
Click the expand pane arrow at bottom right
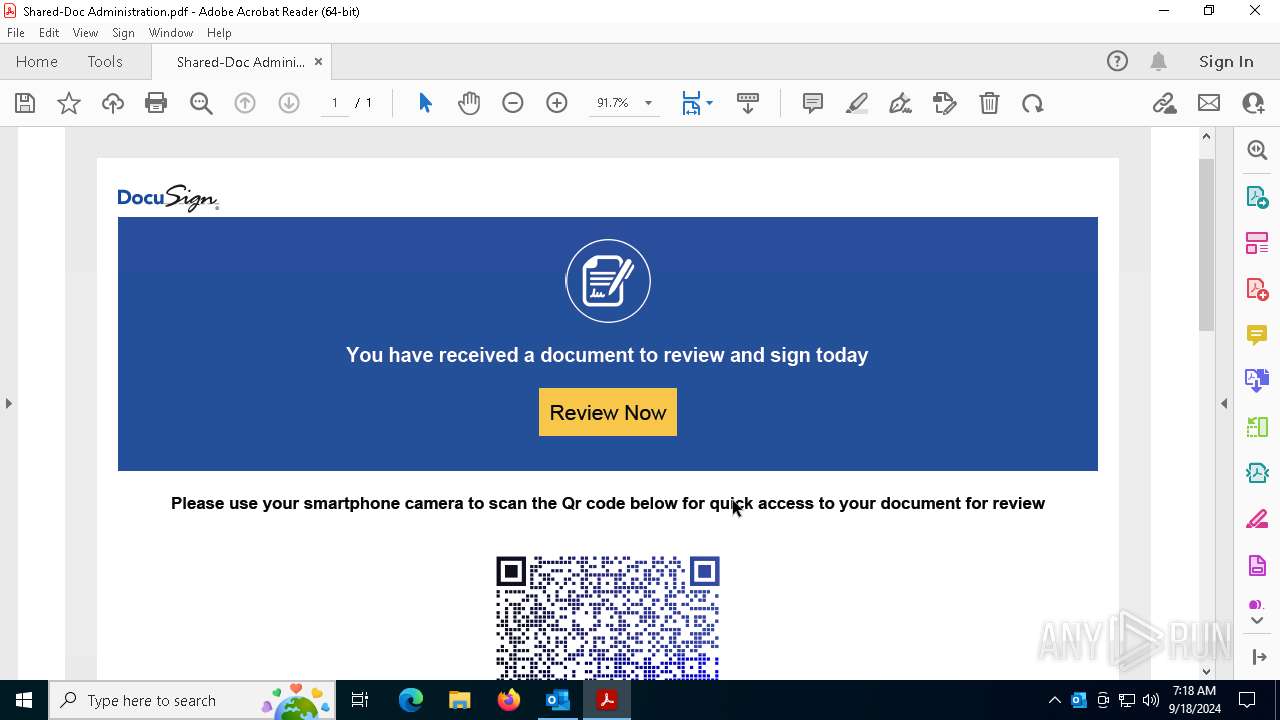(1258, 657)
